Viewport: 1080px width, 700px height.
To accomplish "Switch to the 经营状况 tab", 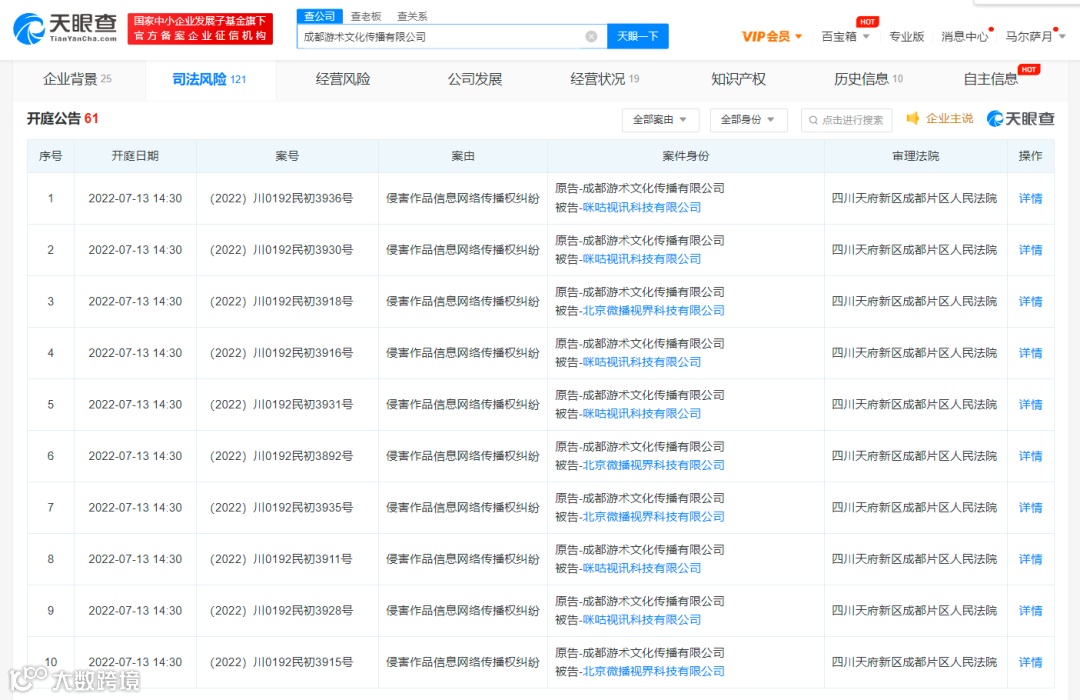I will click(x=605, y=79).
